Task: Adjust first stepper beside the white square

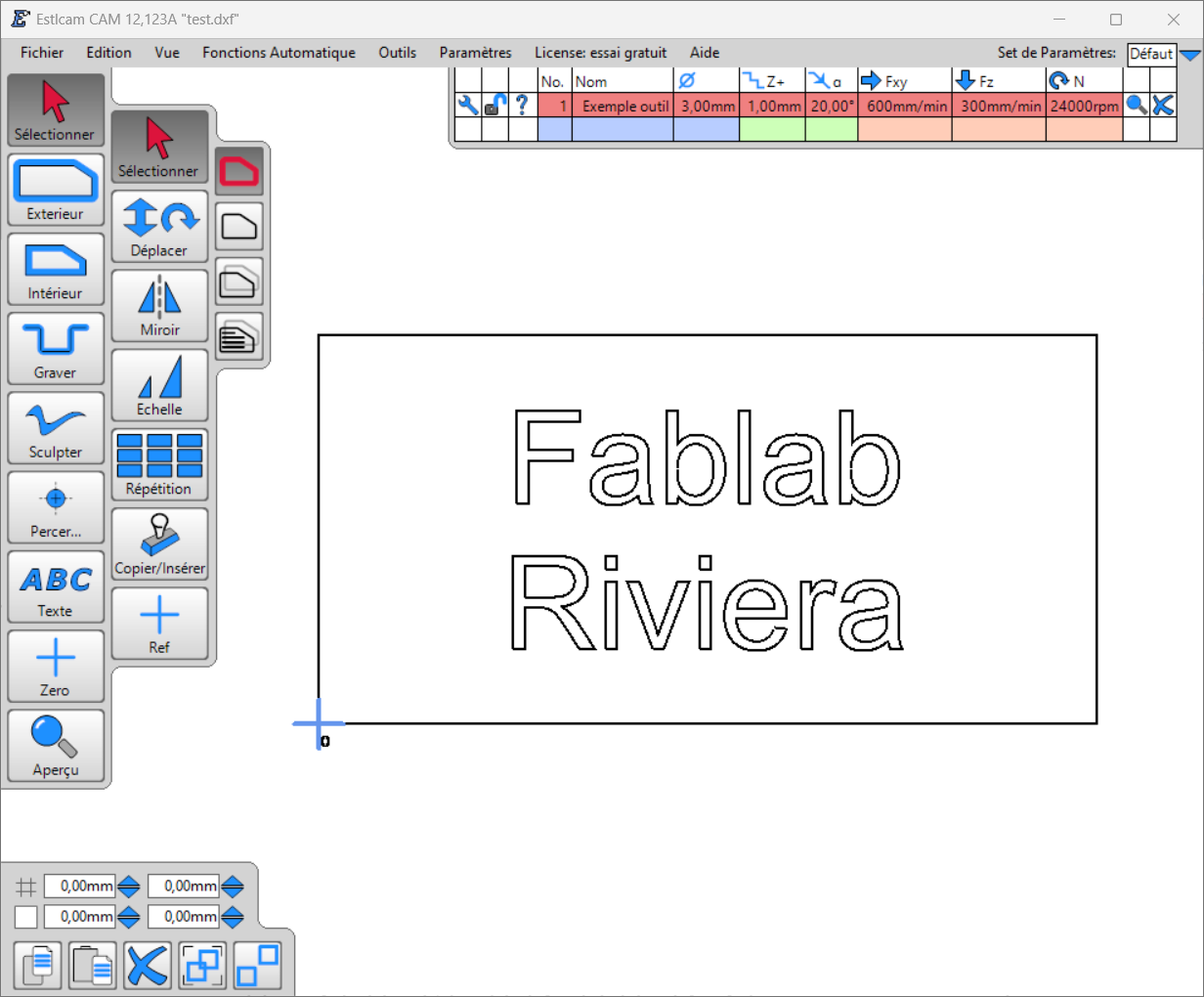Action: click(129, 917)
